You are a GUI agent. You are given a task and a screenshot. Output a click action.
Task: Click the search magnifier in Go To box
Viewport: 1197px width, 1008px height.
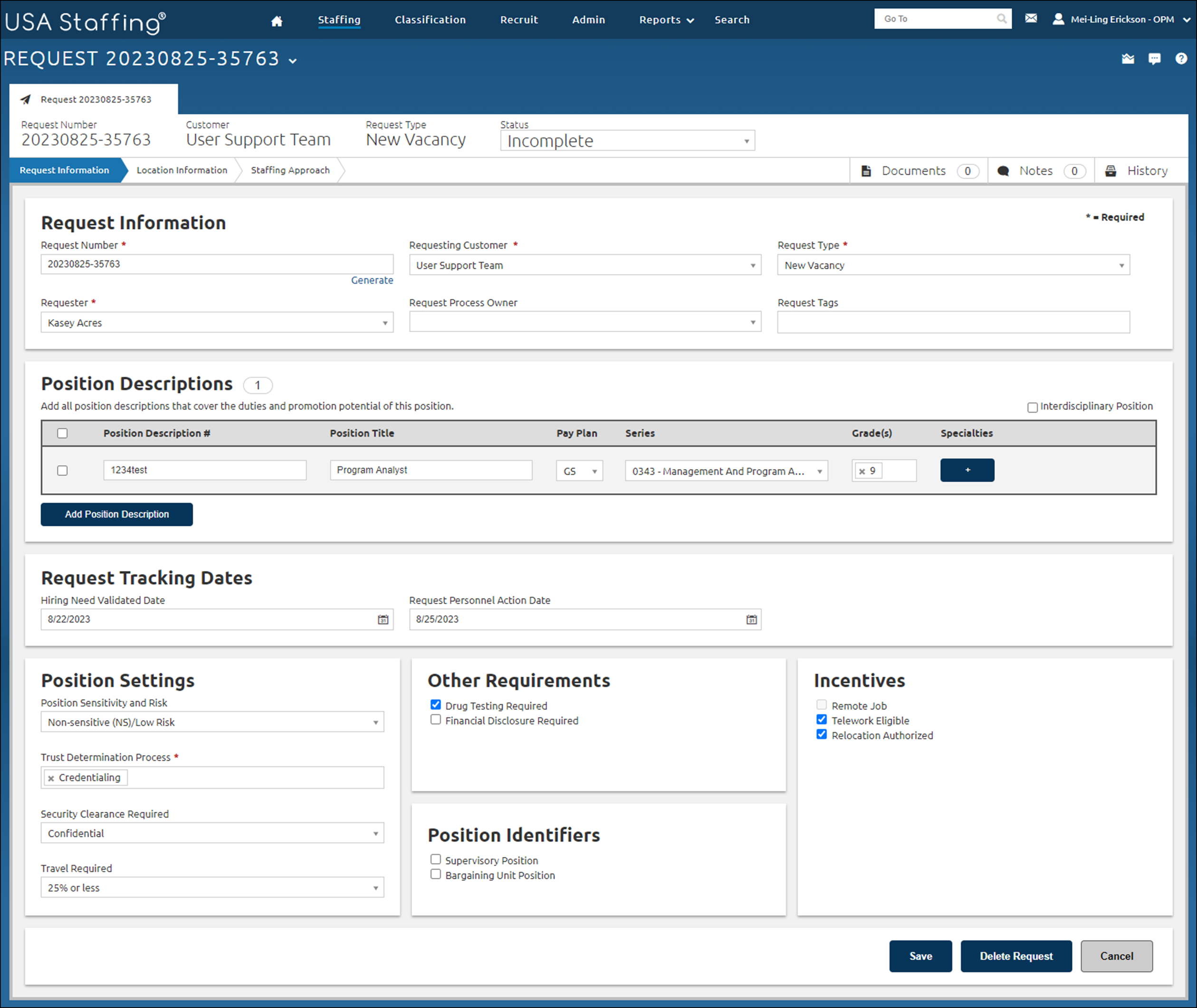1002,19
